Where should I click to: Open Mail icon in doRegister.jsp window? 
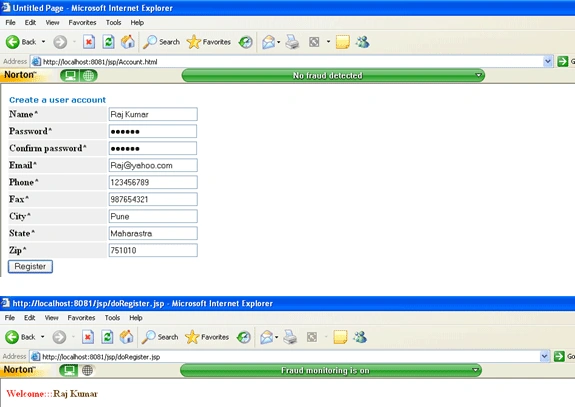267,337
